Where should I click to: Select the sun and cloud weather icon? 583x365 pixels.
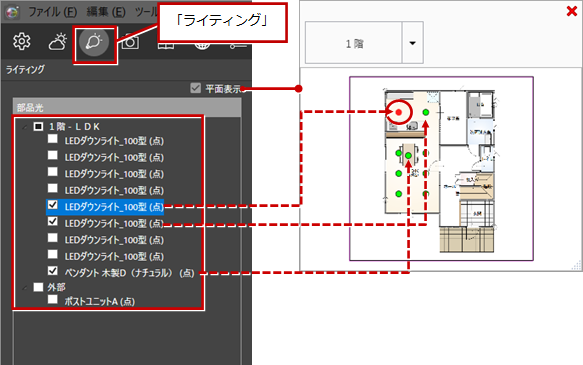[x=58, y=41]
